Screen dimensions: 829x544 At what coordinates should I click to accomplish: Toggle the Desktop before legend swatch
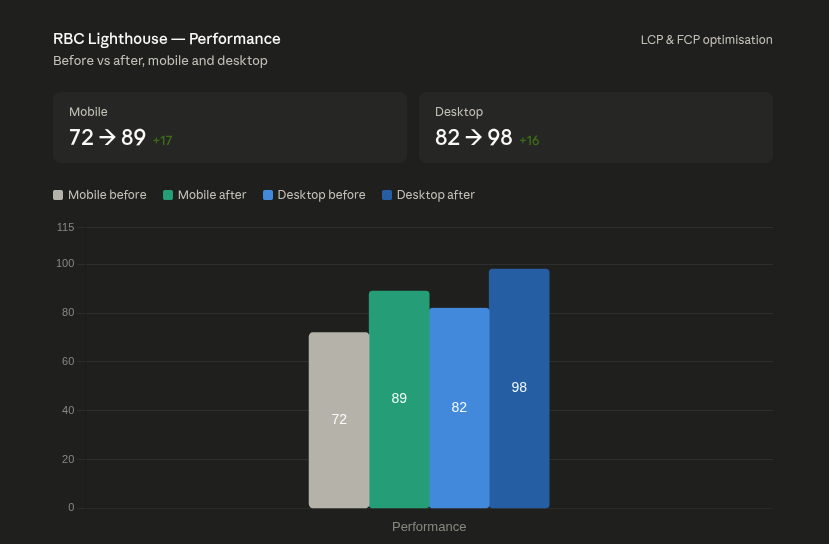(x=268, y=195)
